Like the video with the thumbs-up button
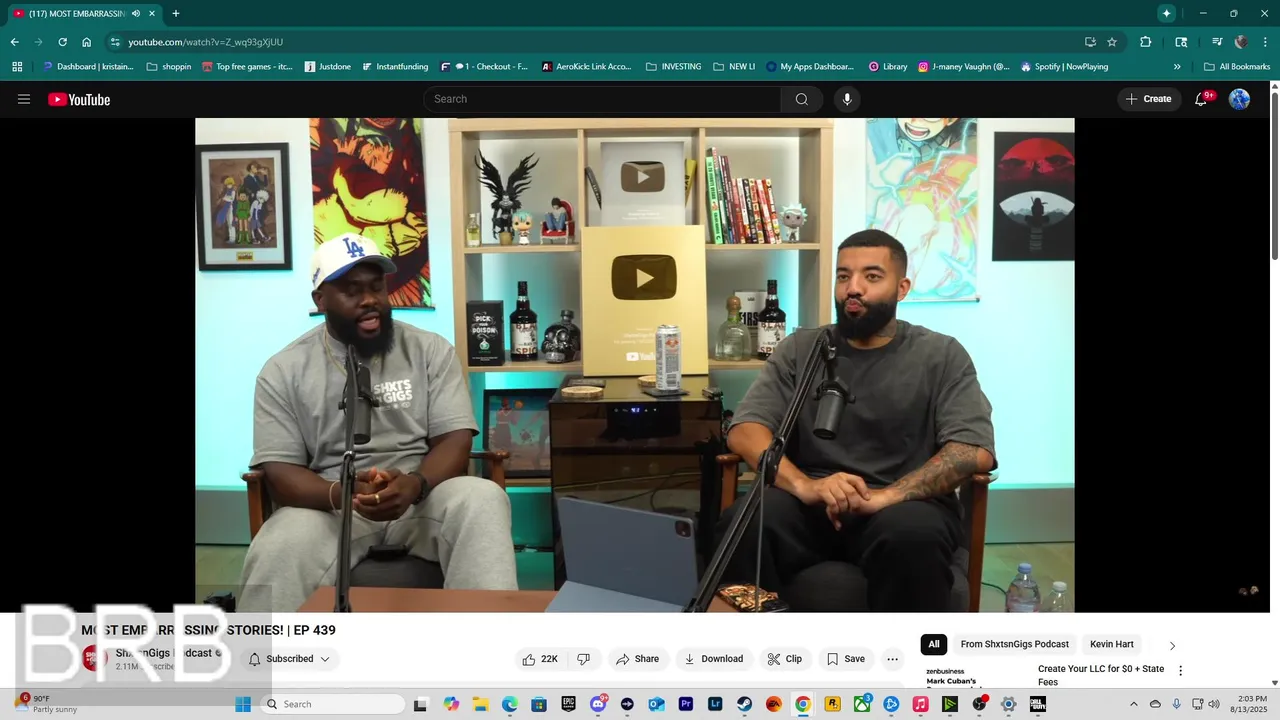Screen dimensions: 1280x720 coord(540,659)
